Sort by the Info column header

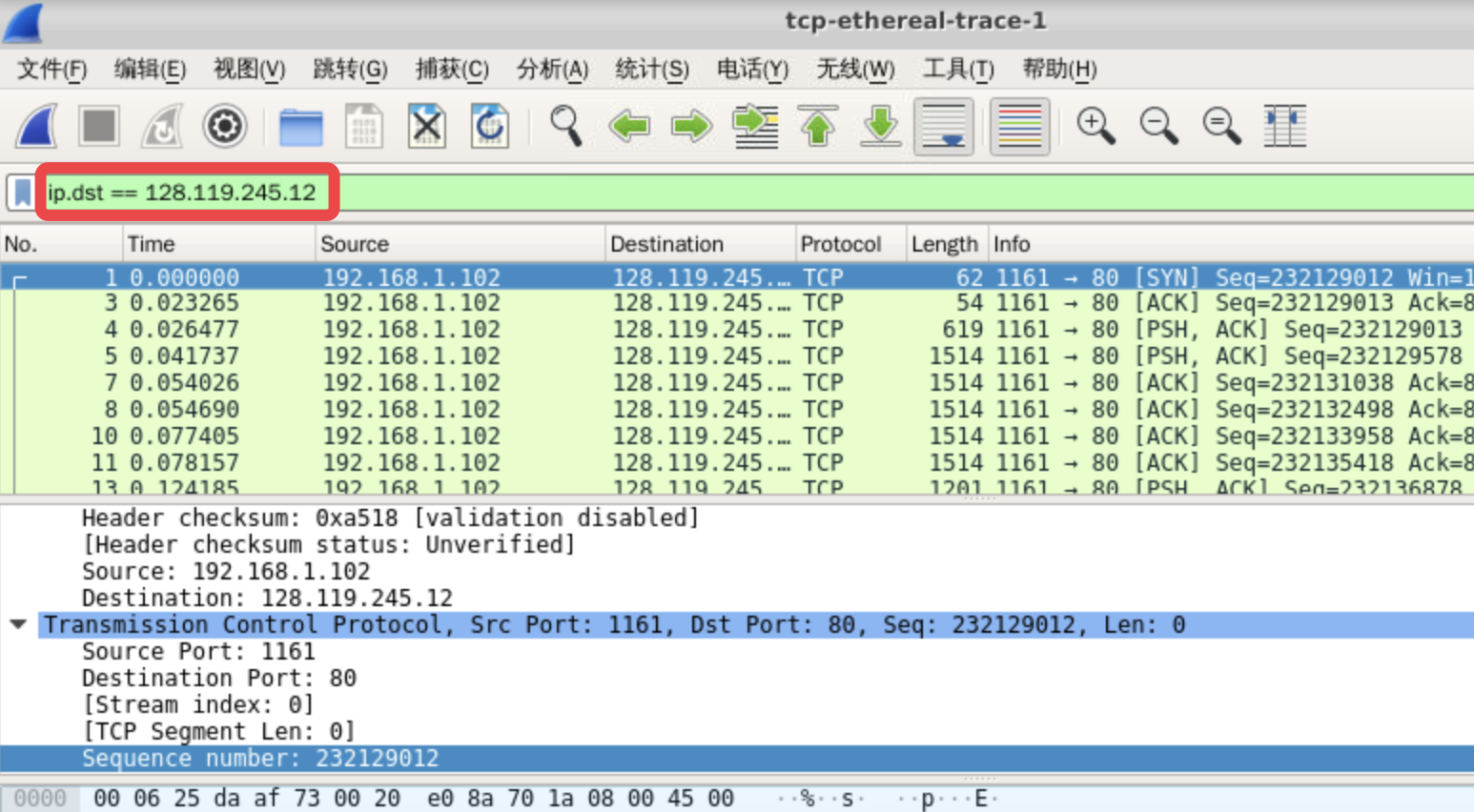pos(1231,244)
